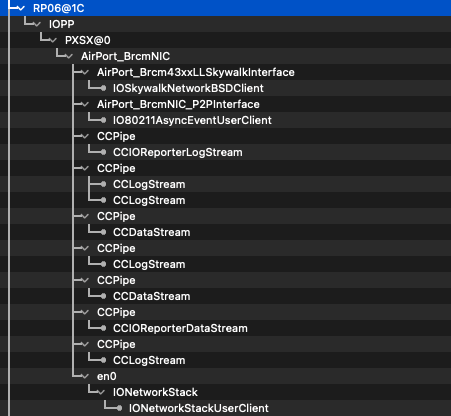Viewport: 451px width, 416px height.
Task: Collapse the en0 node chevron
Action: pos(85,376)
